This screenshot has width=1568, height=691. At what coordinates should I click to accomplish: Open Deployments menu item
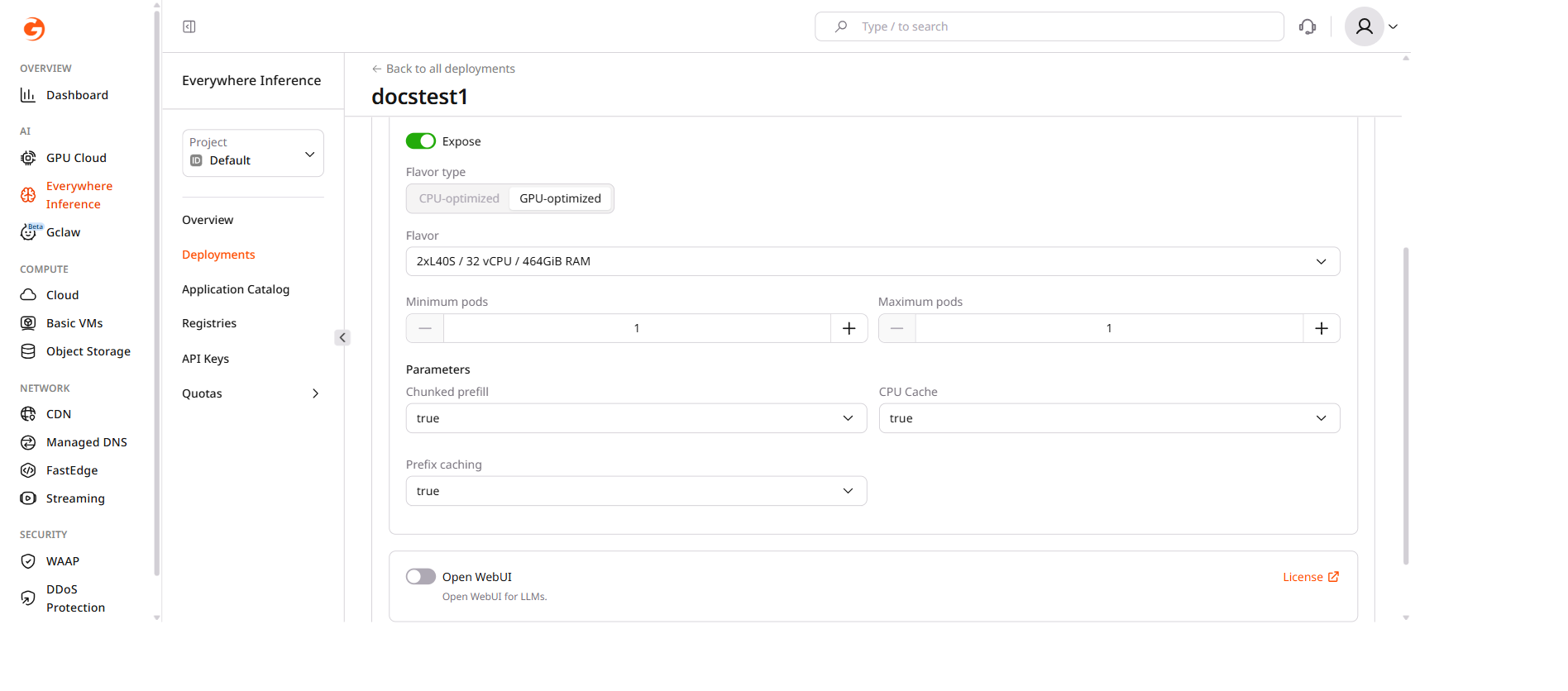[x=218, y=255]
